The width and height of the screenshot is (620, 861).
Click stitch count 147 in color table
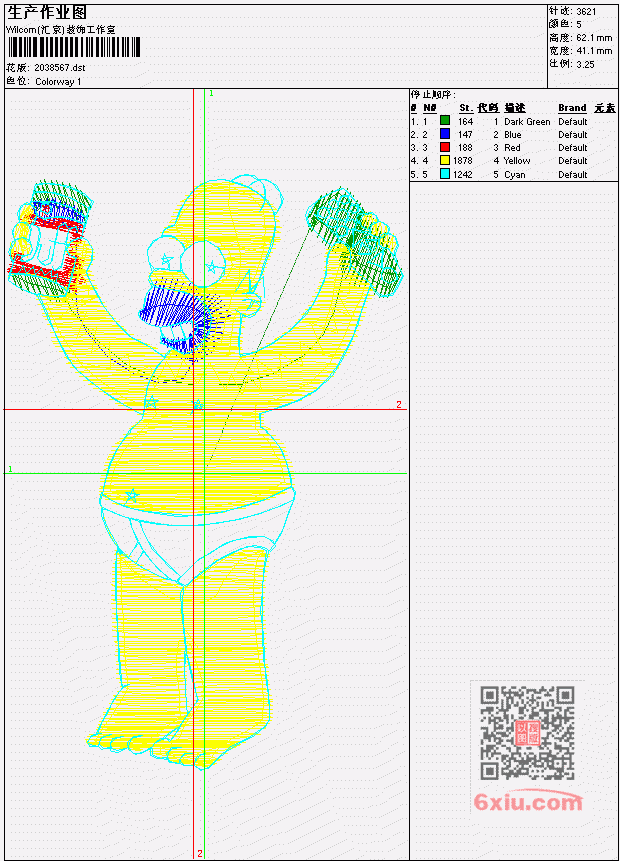[465, 135]
